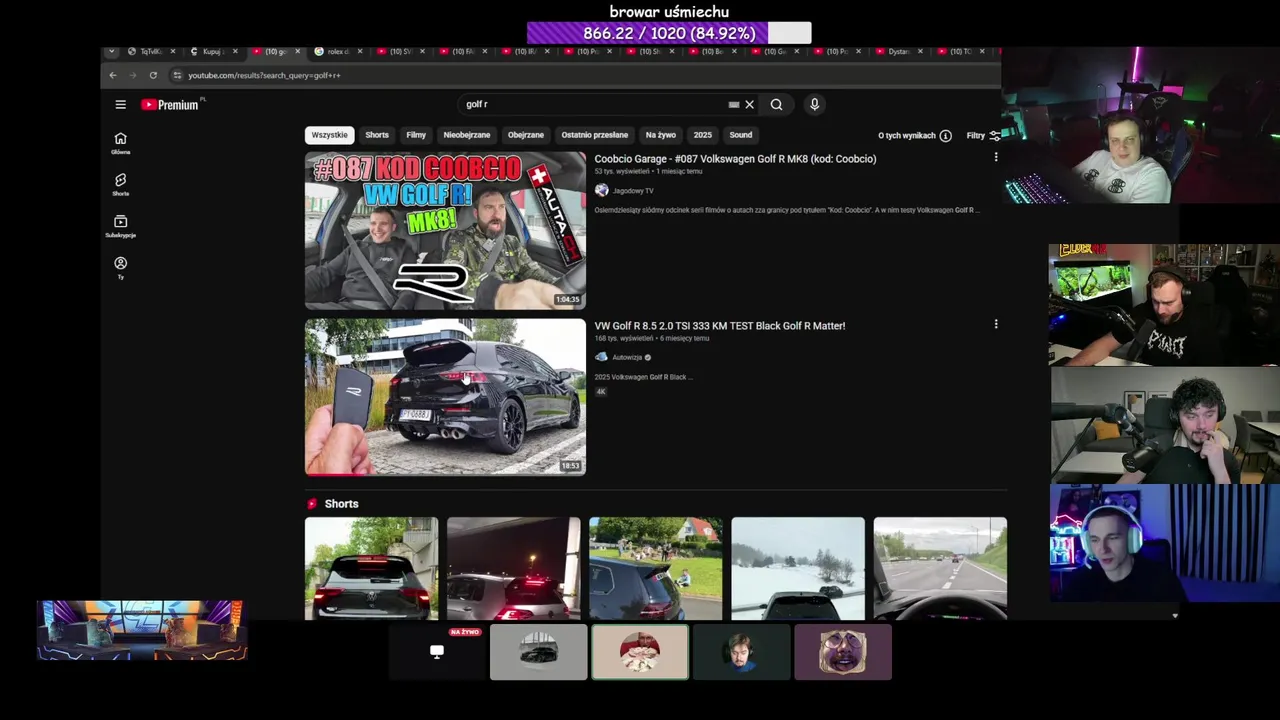Select the Na żywo filter chip

661,135
